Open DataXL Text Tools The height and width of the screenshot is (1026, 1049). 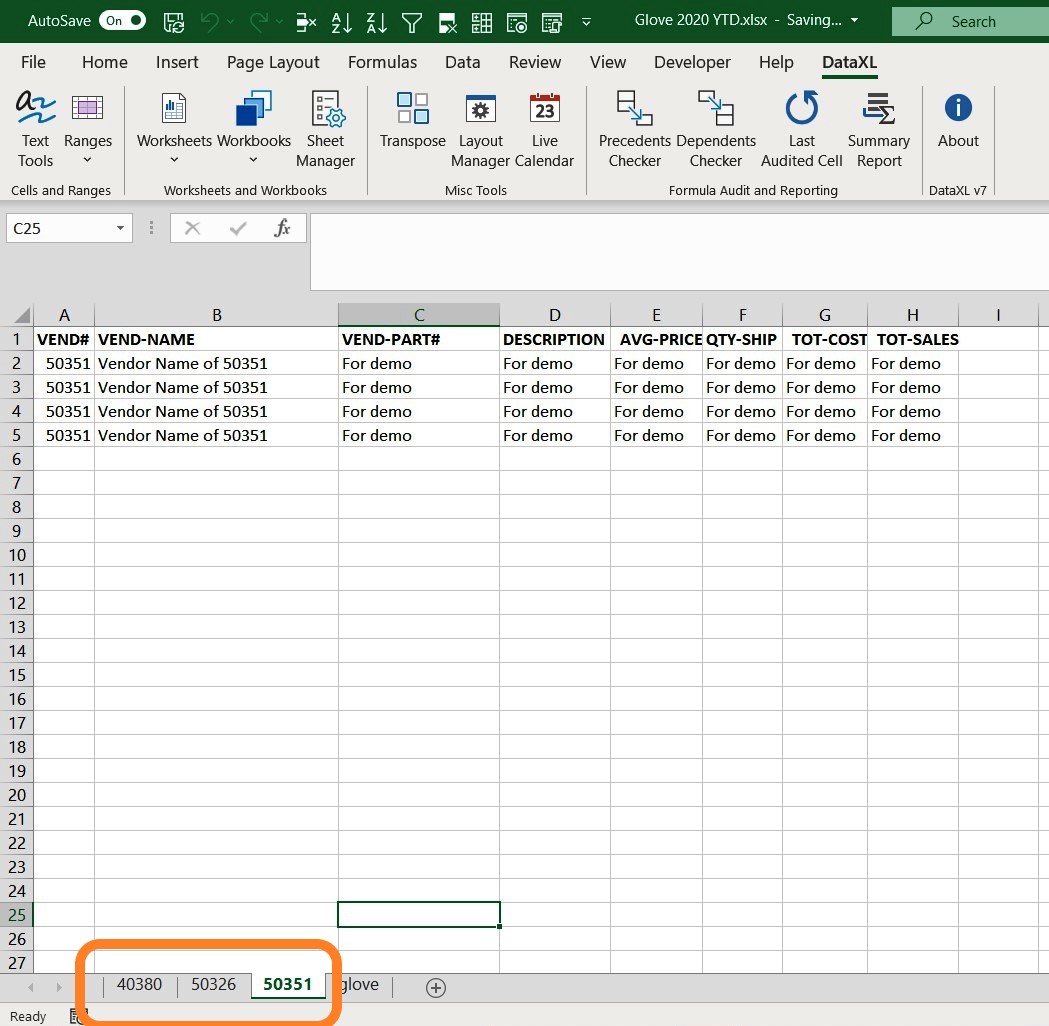point(35,125)
